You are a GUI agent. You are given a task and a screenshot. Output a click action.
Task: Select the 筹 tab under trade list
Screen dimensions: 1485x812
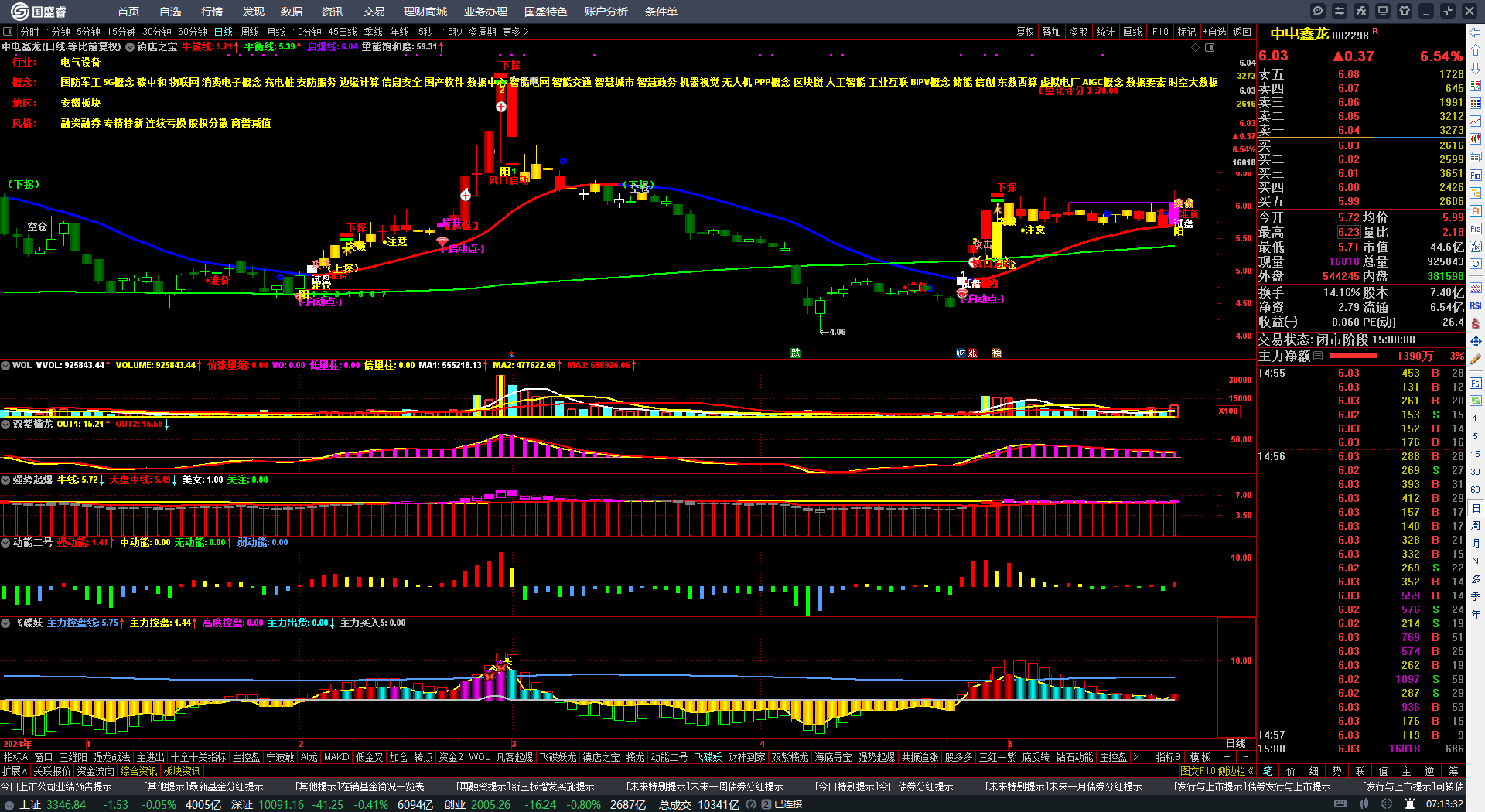point(1453,771)
